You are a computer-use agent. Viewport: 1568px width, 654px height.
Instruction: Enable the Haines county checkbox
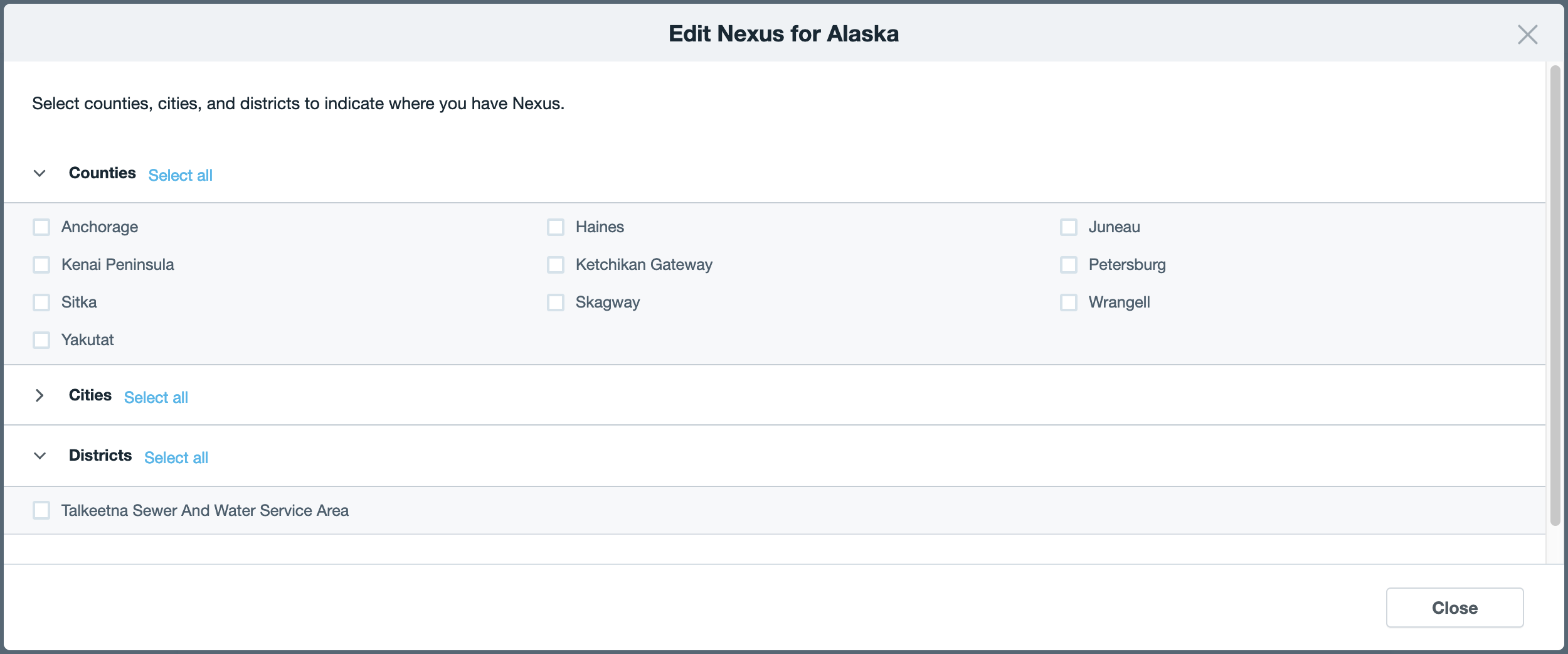[556, 227]
